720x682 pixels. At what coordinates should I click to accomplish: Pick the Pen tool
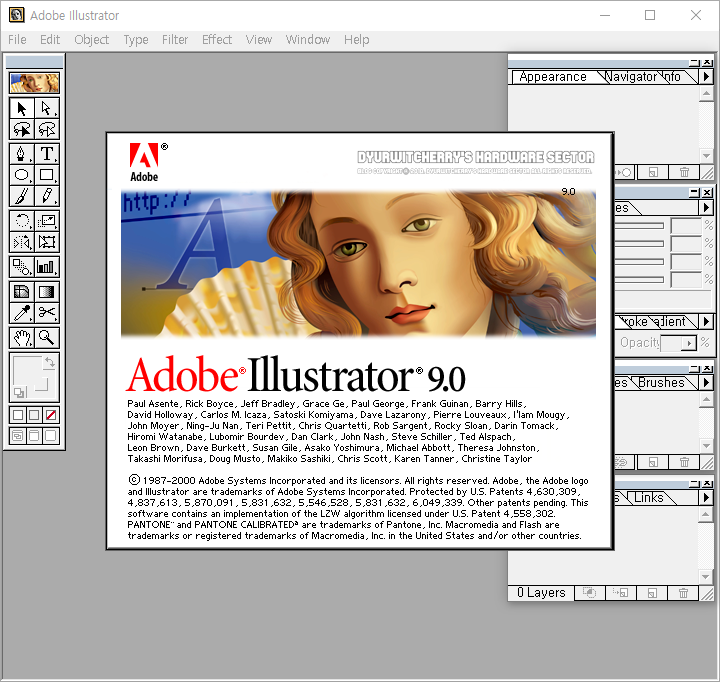point(22,154)
